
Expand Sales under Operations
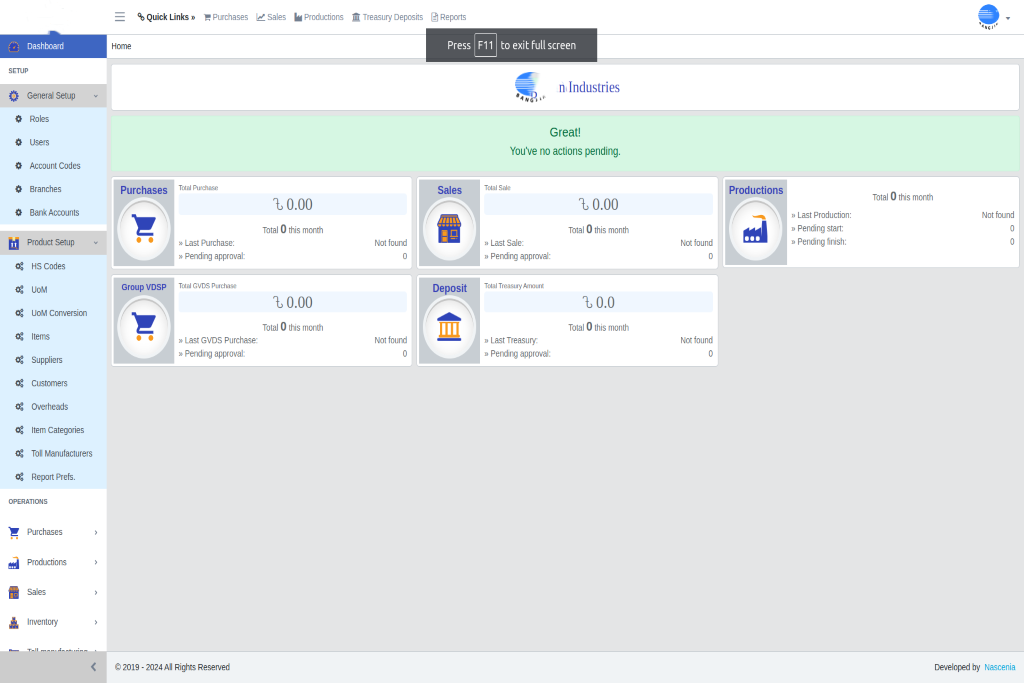pyautogui.click(x=53, y=592)
